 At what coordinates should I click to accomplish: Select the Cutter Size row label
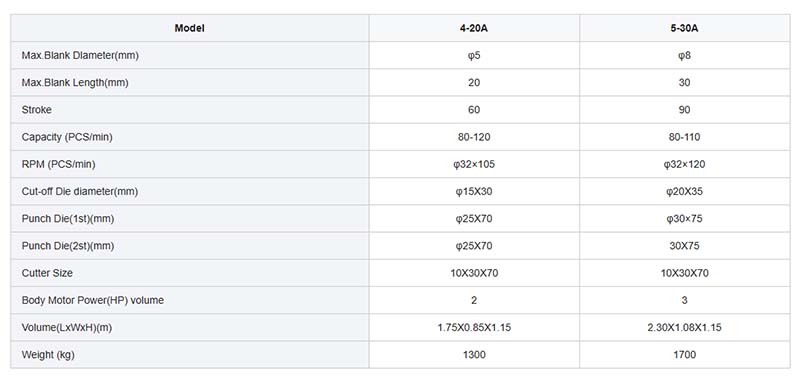tap(47, 273)
